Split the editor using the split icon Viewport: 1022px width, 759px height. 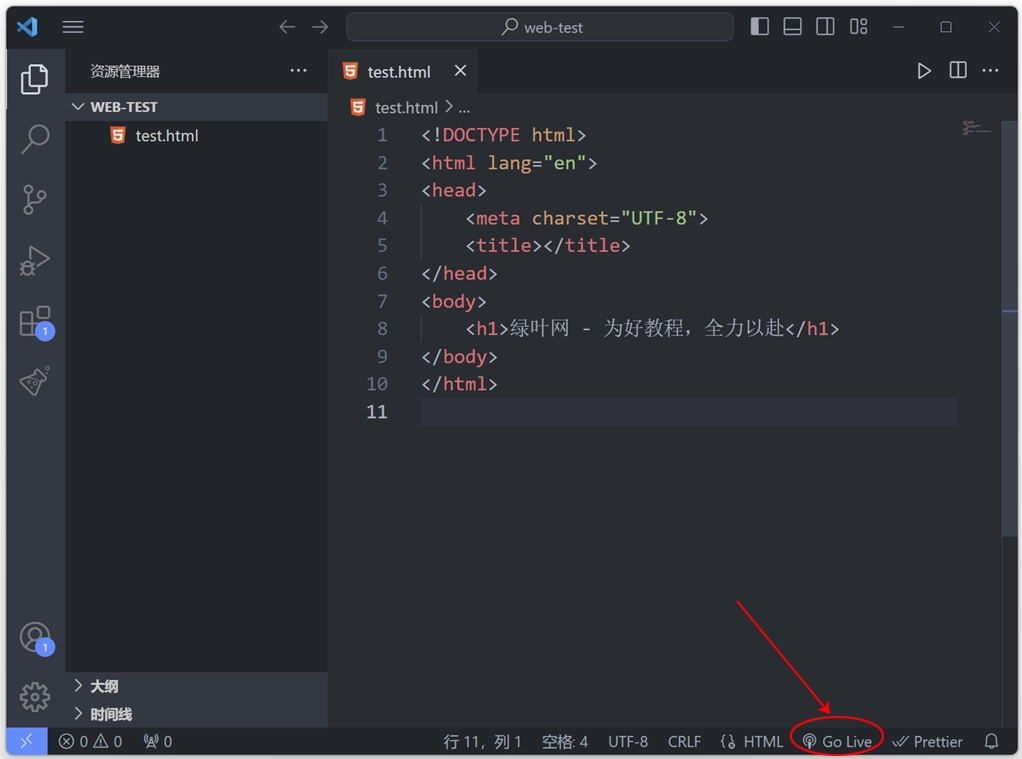957,70
